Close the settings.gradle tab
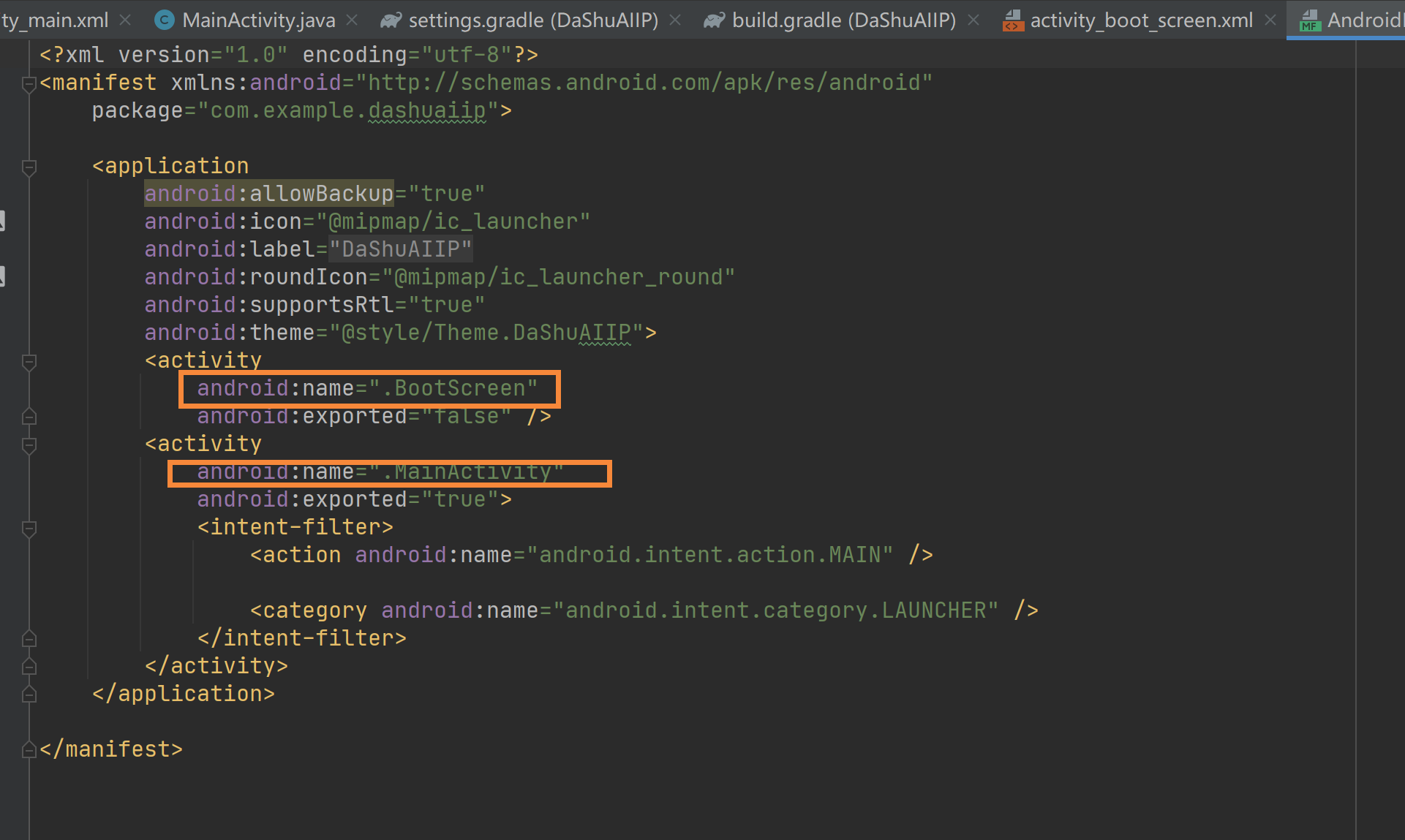Image resolution: width=1405 pixels, height=840 pixels. [x=675, y=20]
